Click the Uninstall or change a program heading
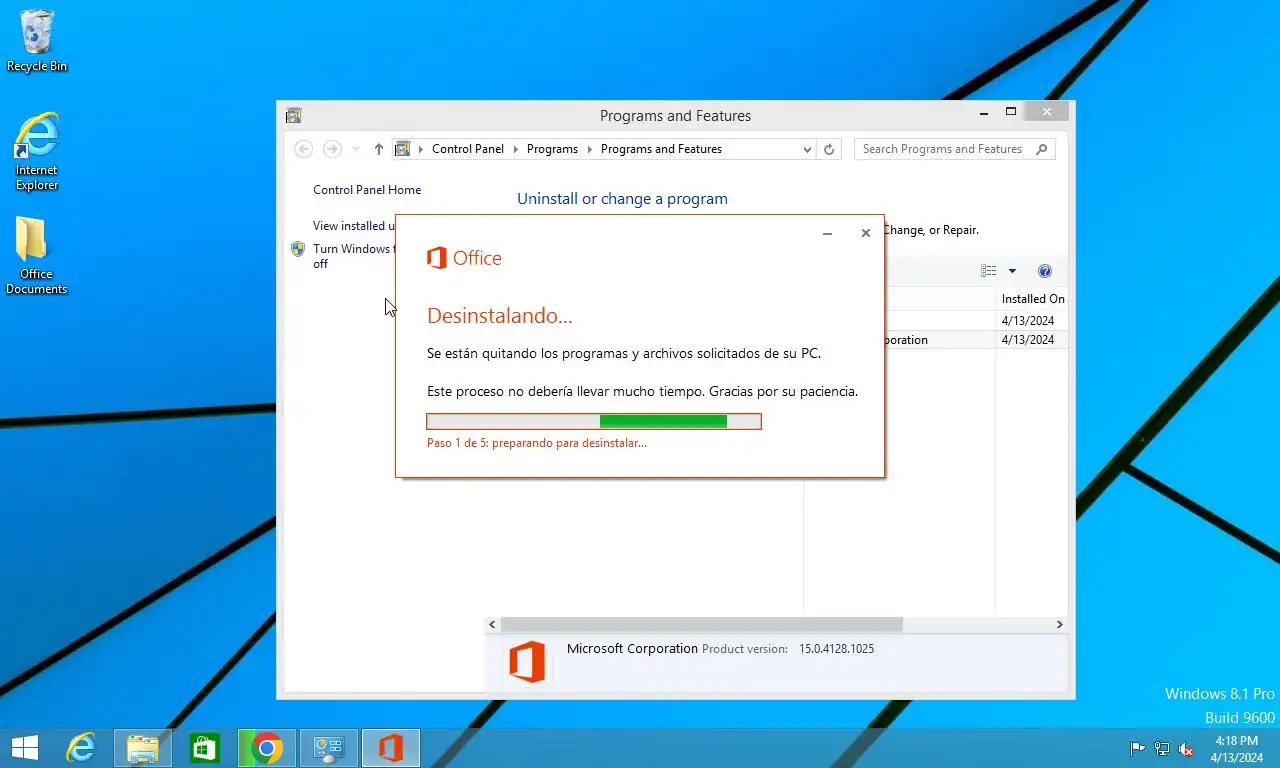This screenshot has width=1280, height=768. [622, 199]
